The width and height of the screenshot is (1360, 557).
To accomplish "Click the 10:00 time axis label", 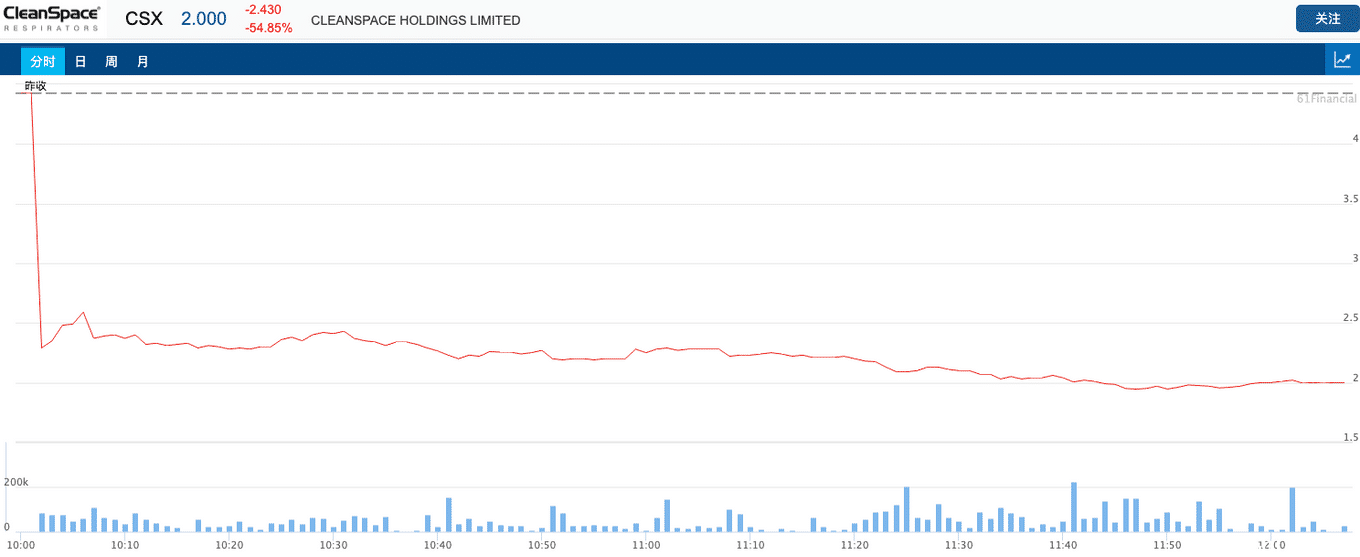I will [20, 545].
